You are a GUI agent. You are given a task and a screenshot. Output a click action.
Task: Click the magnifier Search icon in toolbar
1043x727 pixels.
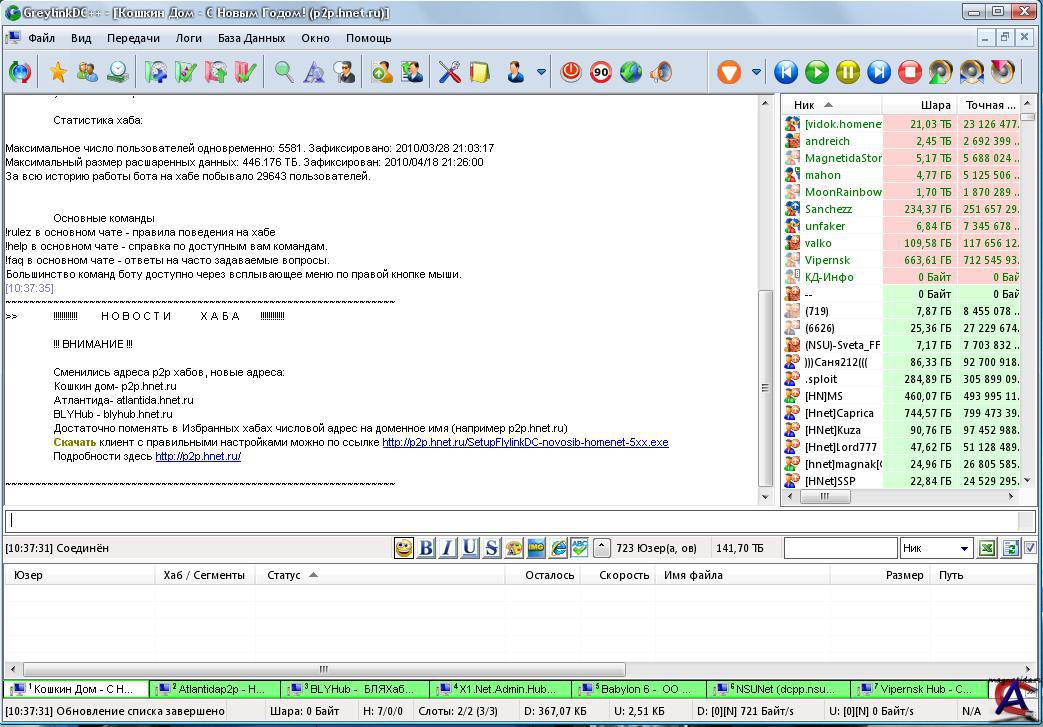click(x=284, y=72)
